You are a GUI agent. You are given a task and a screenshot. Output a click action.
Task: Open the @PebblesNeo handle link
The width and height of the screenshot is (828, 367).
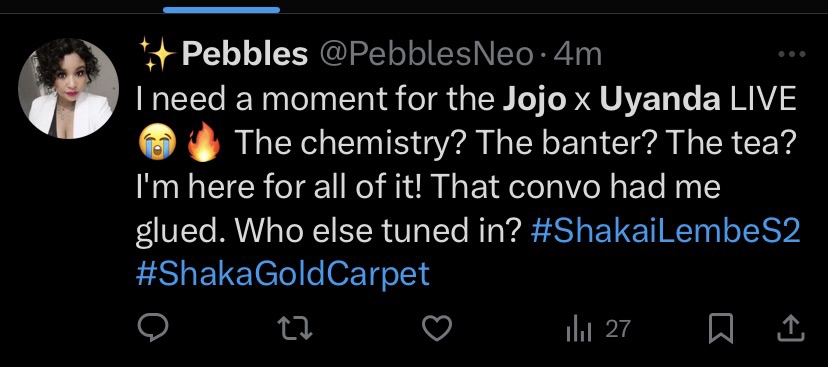coord(424,54)
